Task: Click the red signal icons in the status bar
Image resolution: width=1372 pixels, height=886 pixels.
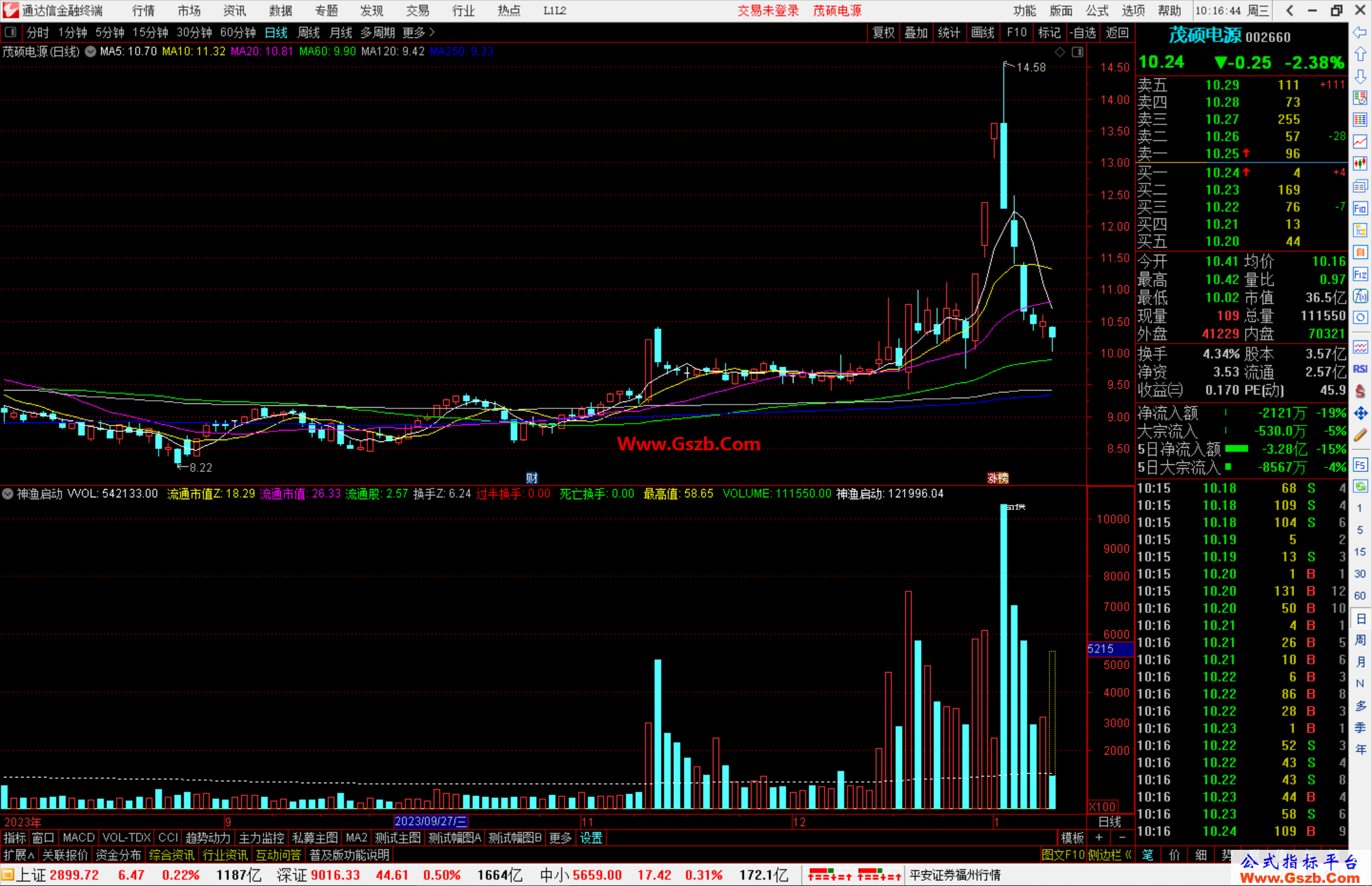Action: pos(854,875)
